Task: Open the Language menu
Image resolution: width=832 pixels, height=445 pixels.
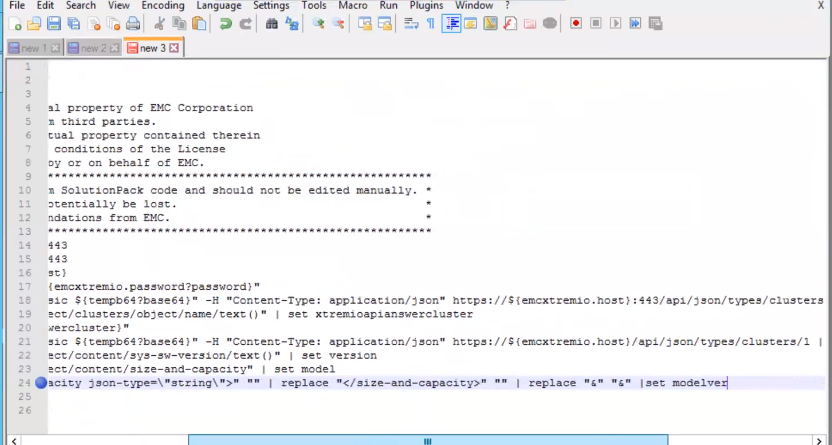Action: tap(219, 6)
